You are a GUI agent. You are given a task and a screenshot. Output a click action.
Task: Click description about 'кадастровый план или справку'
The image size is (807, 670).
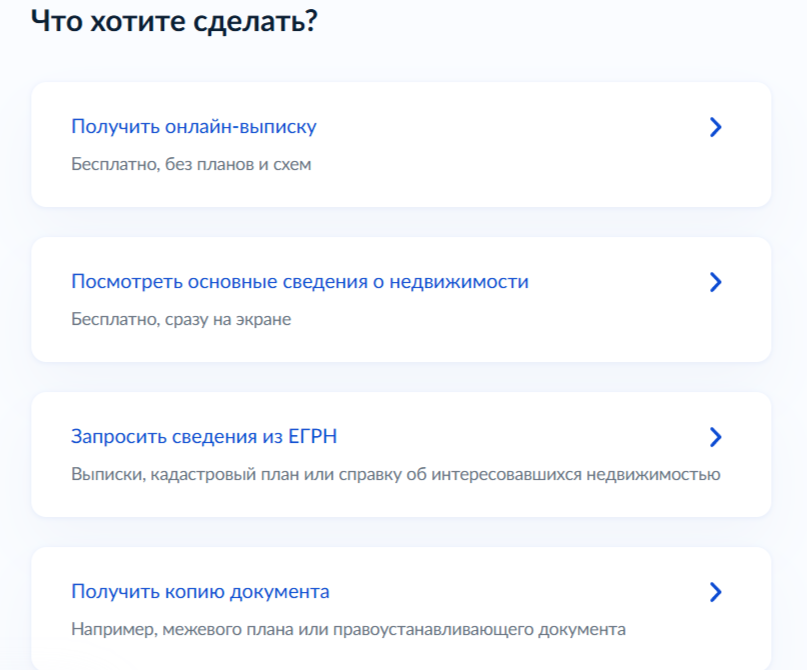[x=395, y=474]
